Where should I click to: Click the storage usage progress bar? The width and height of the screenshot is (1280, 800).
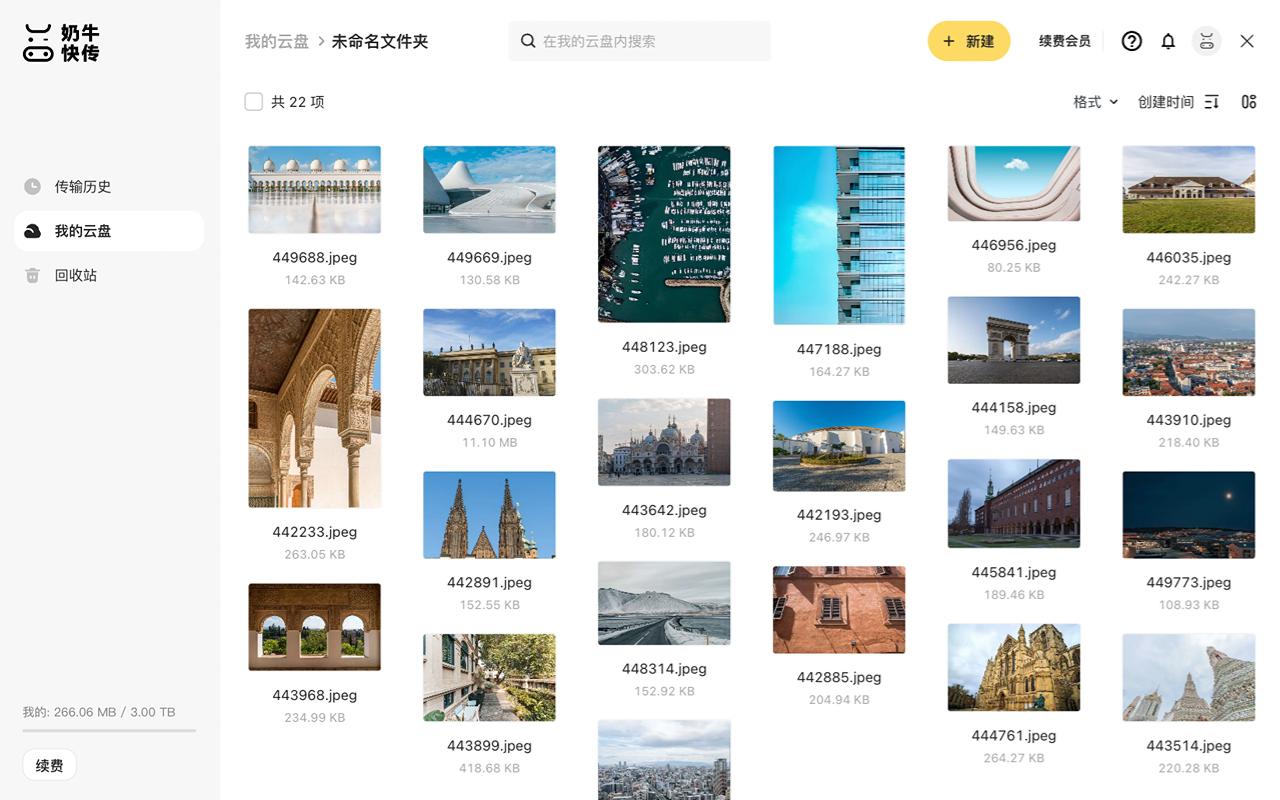109,731
